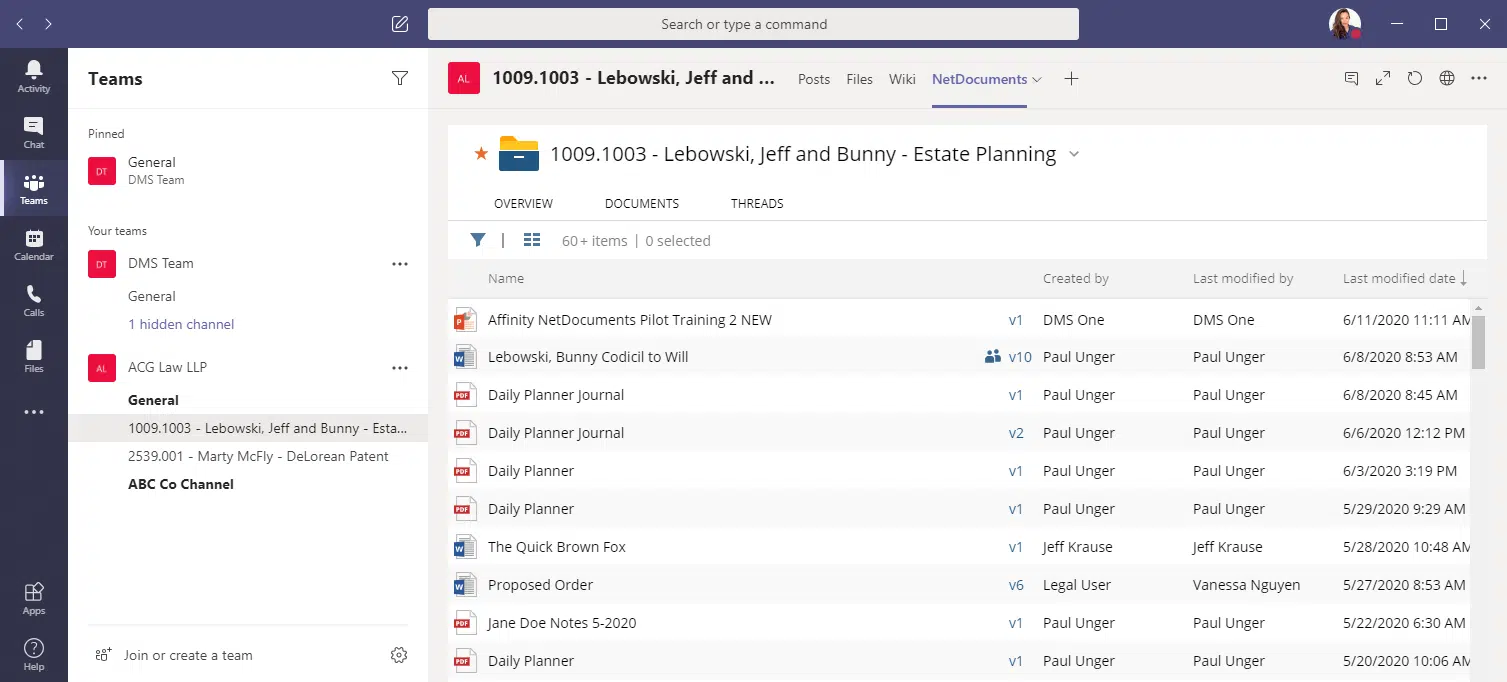Image resolution: width=1507 pixels, height=682 pixels.
Task: Open version v6 of Proposed Order
Action: [1016, 585]
